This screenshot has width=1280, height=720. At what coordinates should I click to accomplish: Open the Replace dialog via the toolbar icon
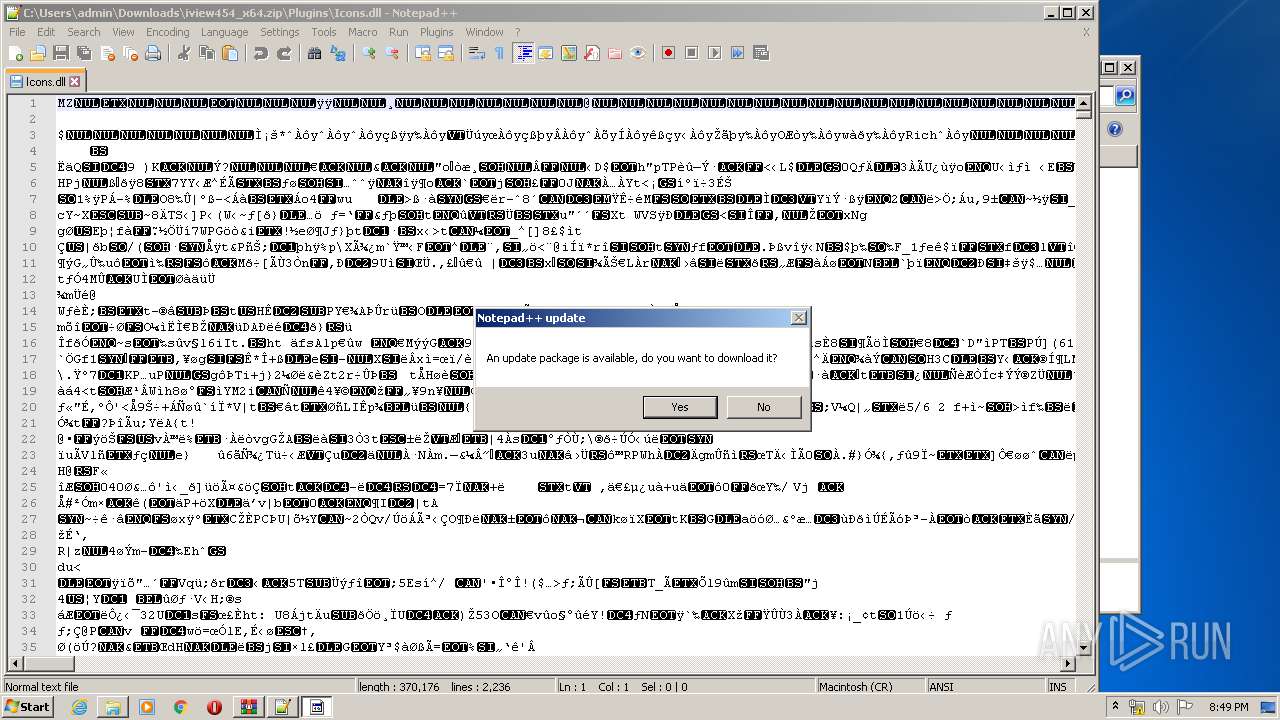coord(338,53)
